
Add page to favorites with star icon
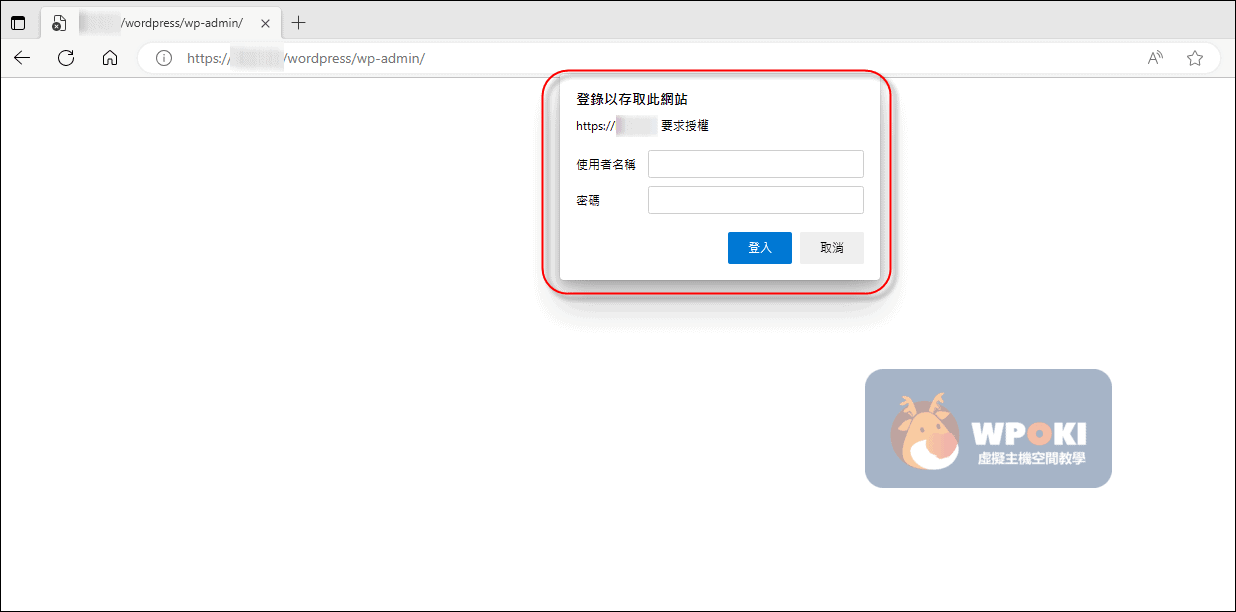pyautogui.click(x=1194, y=58)
